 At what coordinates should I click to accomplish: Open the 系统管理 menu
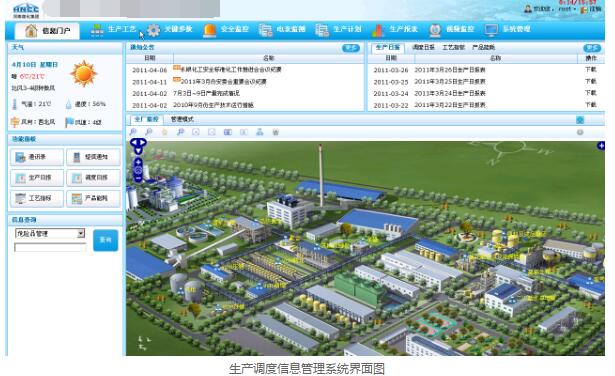(x=508, y=29)
